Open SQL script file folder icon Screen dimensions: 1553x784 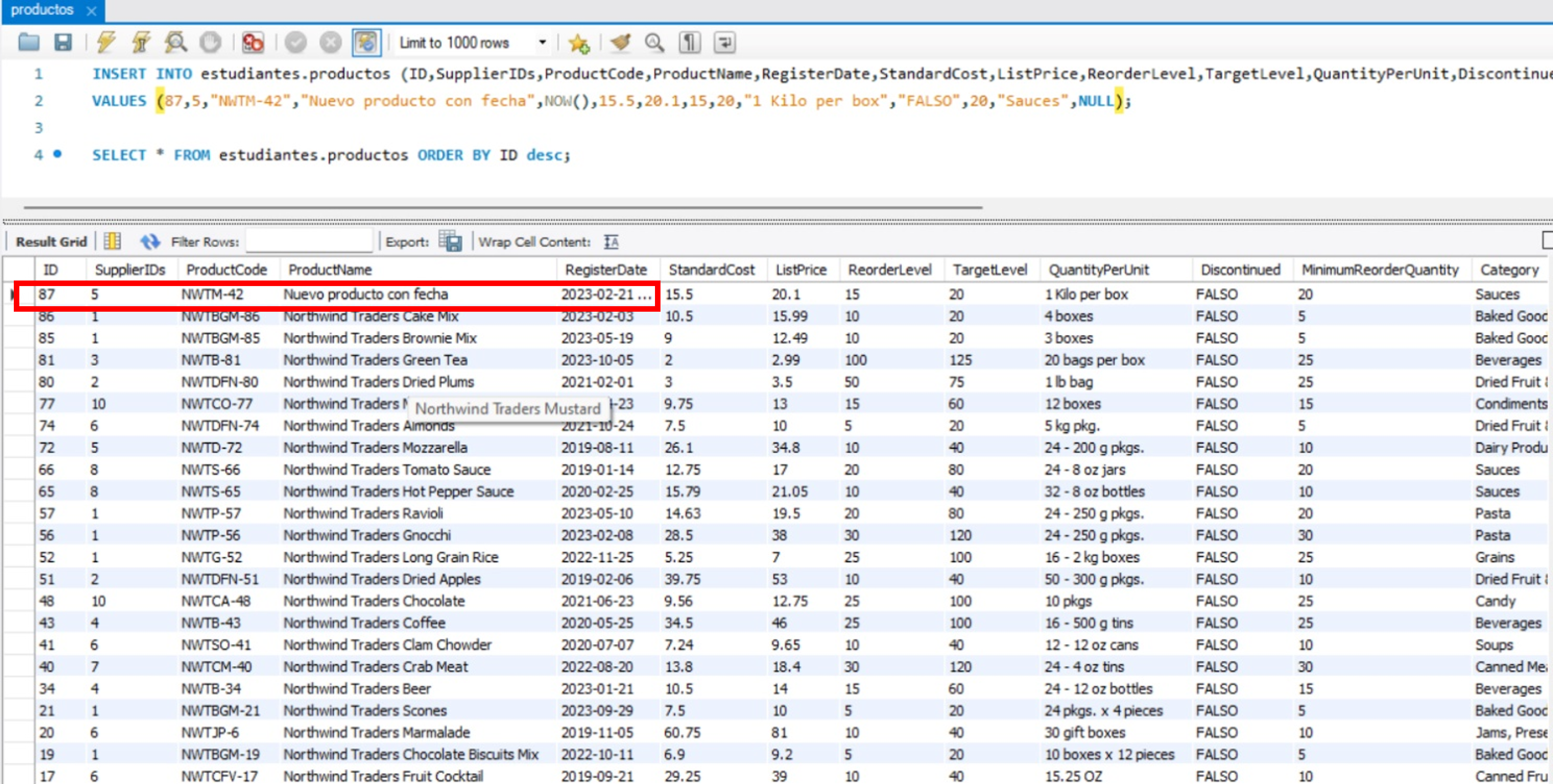(28, 42)
